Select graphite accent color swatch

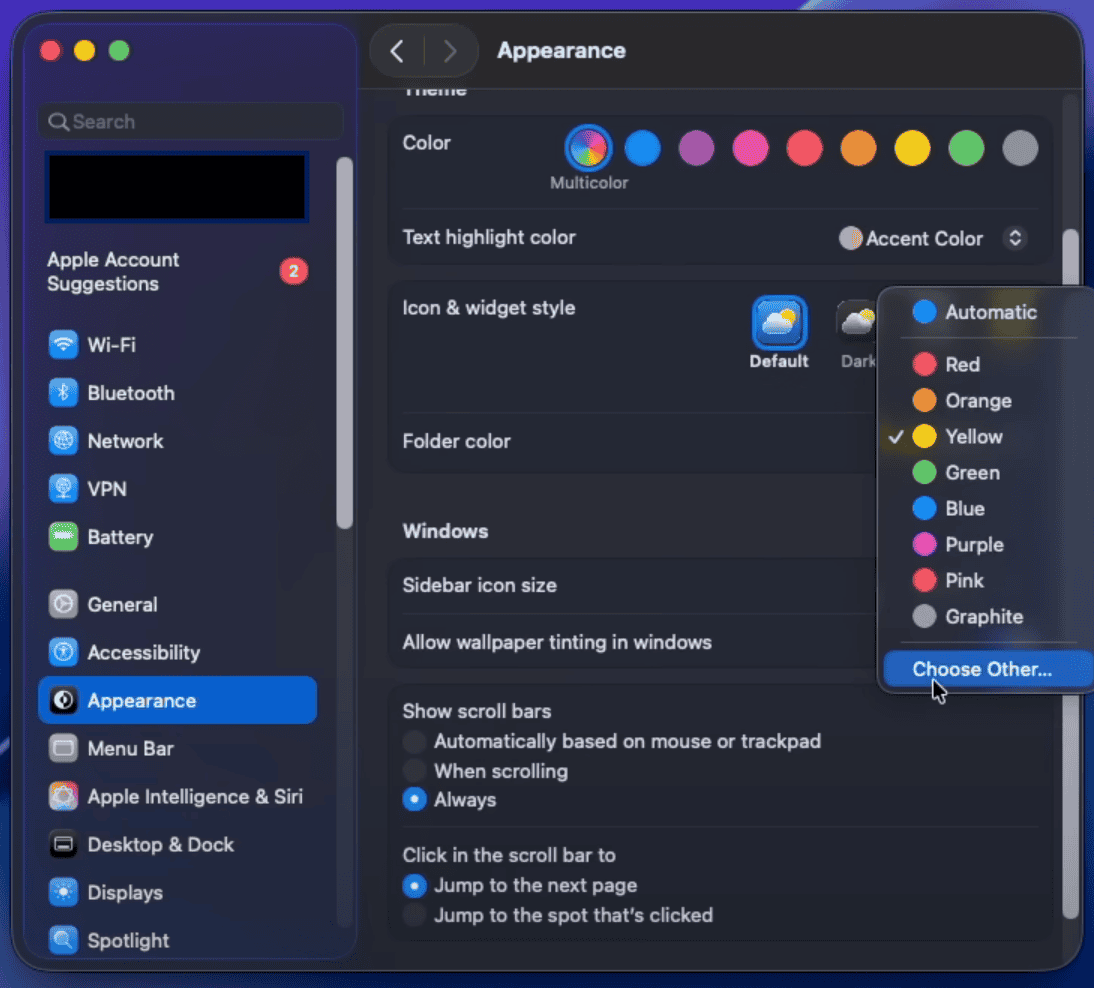(x=1020, y=148)
